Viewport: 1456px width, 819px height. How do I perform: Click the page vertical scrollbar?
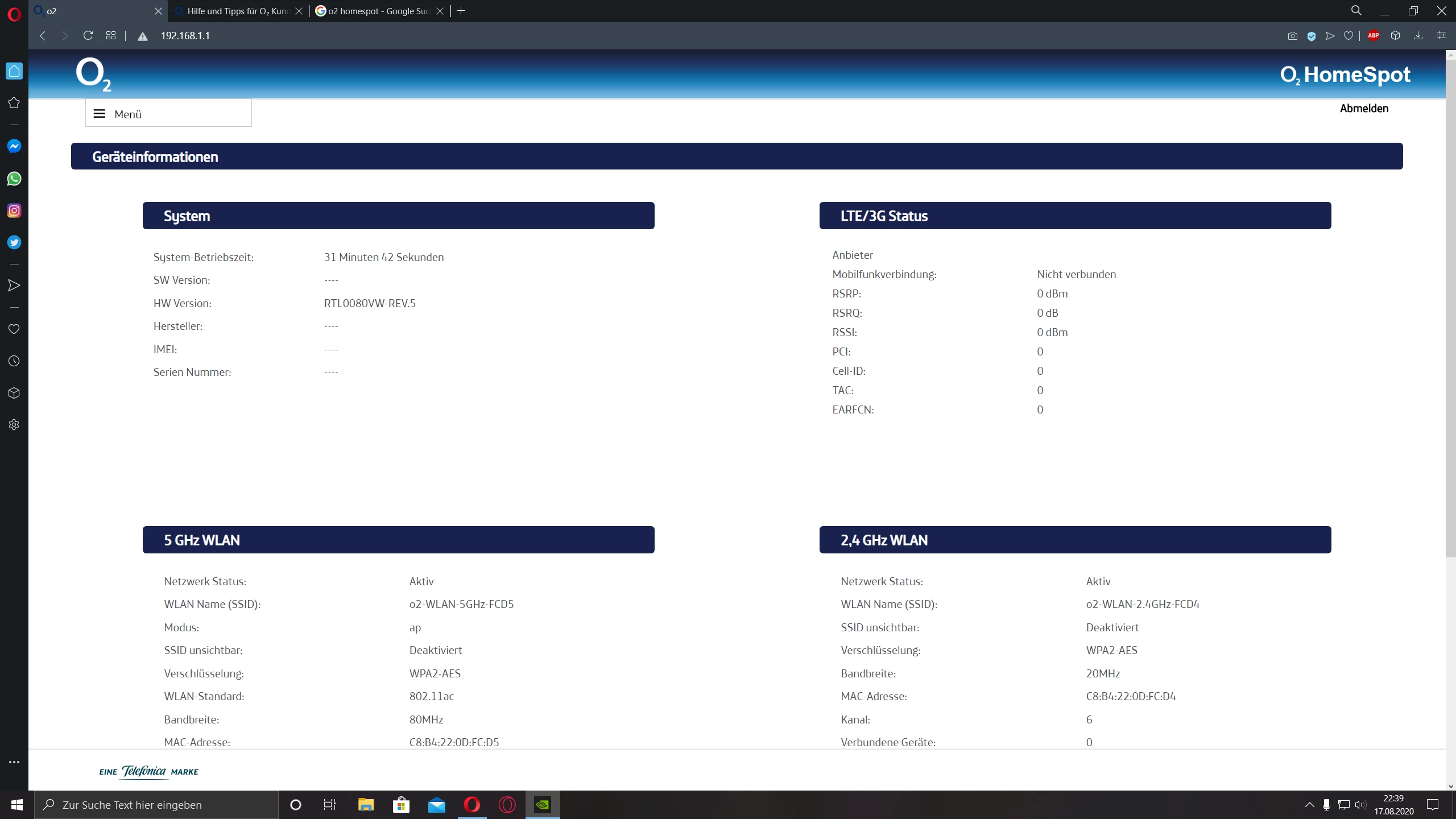[x=1450, y=307]
